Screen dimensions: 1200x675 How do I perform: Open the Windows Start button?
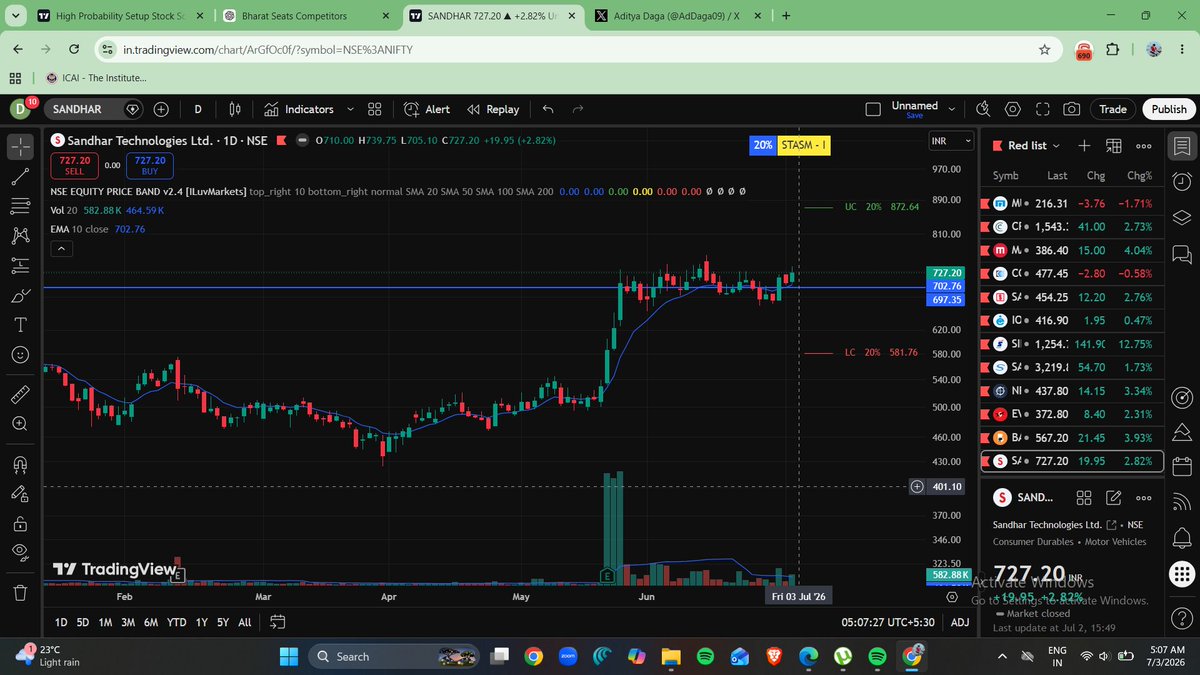[289, 657]
